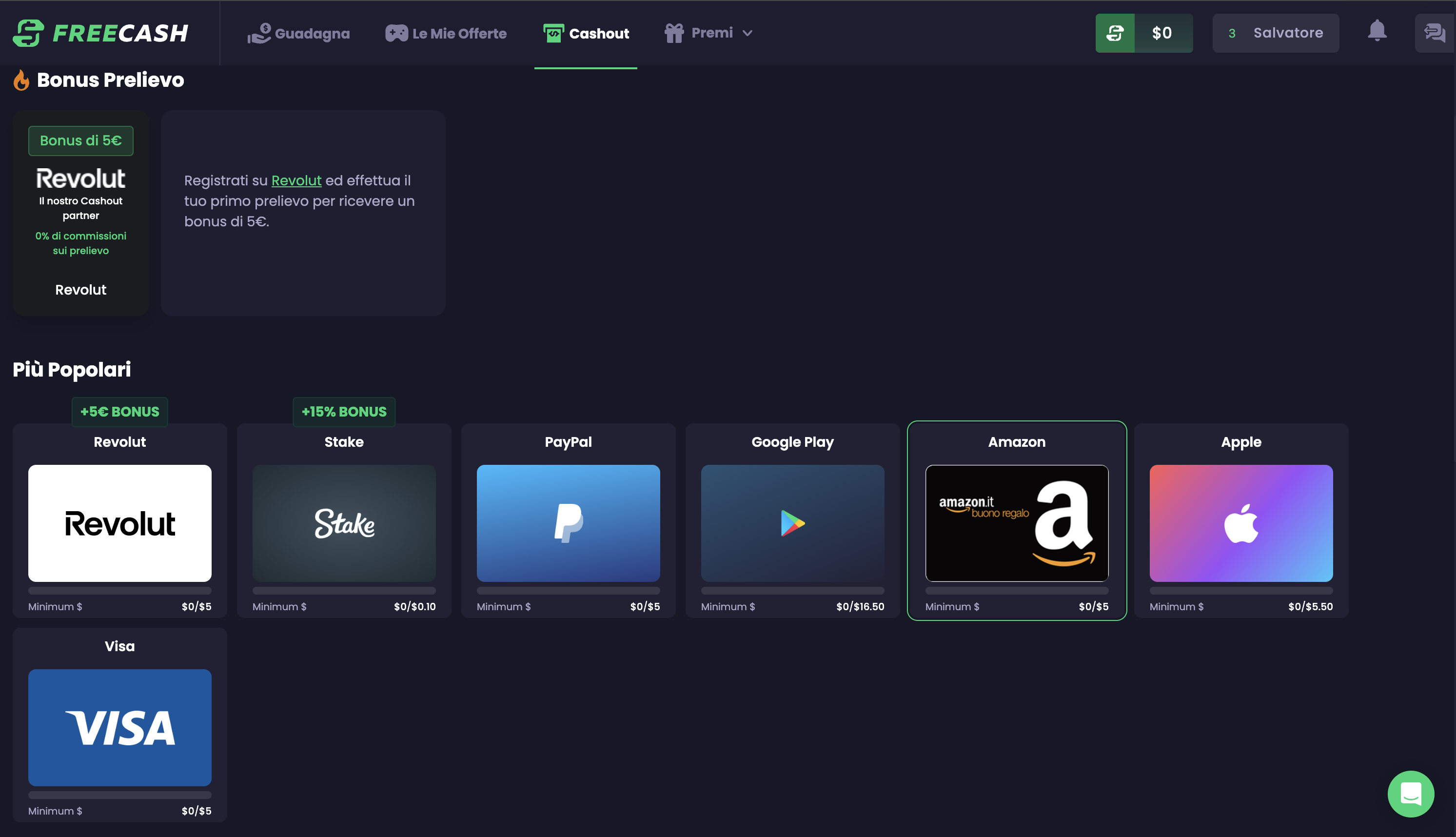Click the Stake logo image
Image resolution: width=1456 pixels, height=837 pixels.
tap(344, 523)
